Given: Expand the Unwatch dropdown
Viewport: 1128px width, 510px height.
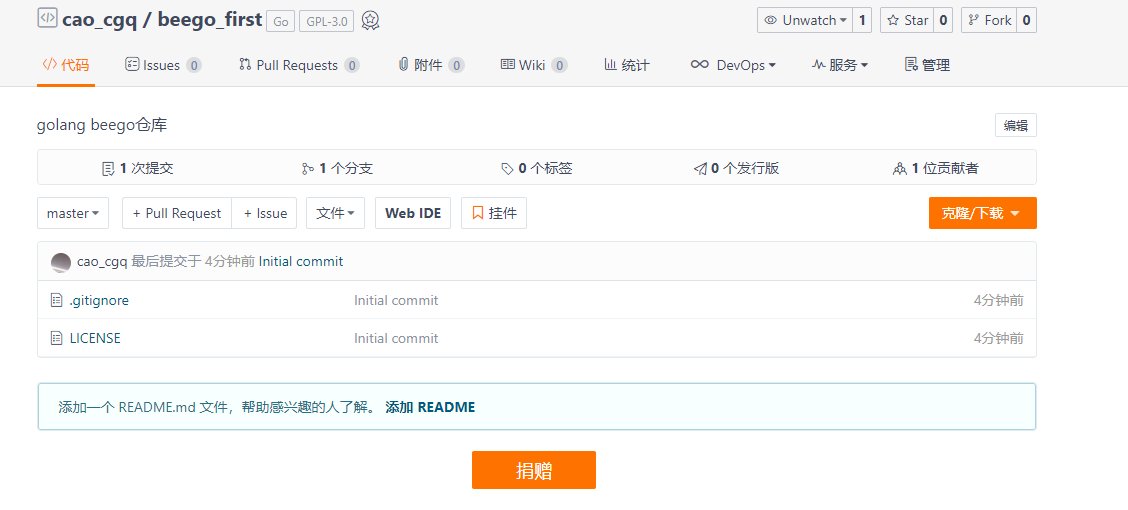Looking at the screenshot, I should [x=805, y=20].
